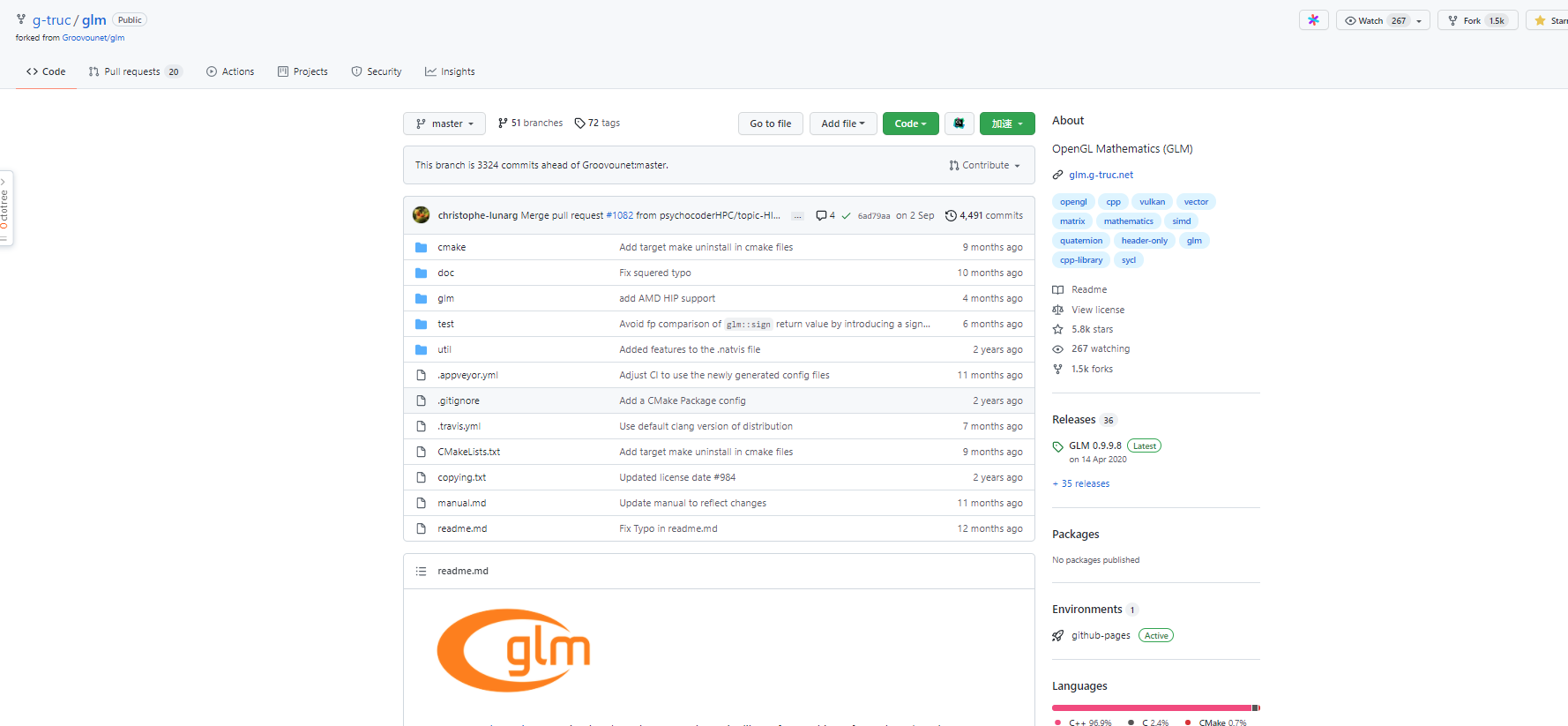Open the cmake folder
This screenshot has width=1568, height=726.
(x=452, y=247)
